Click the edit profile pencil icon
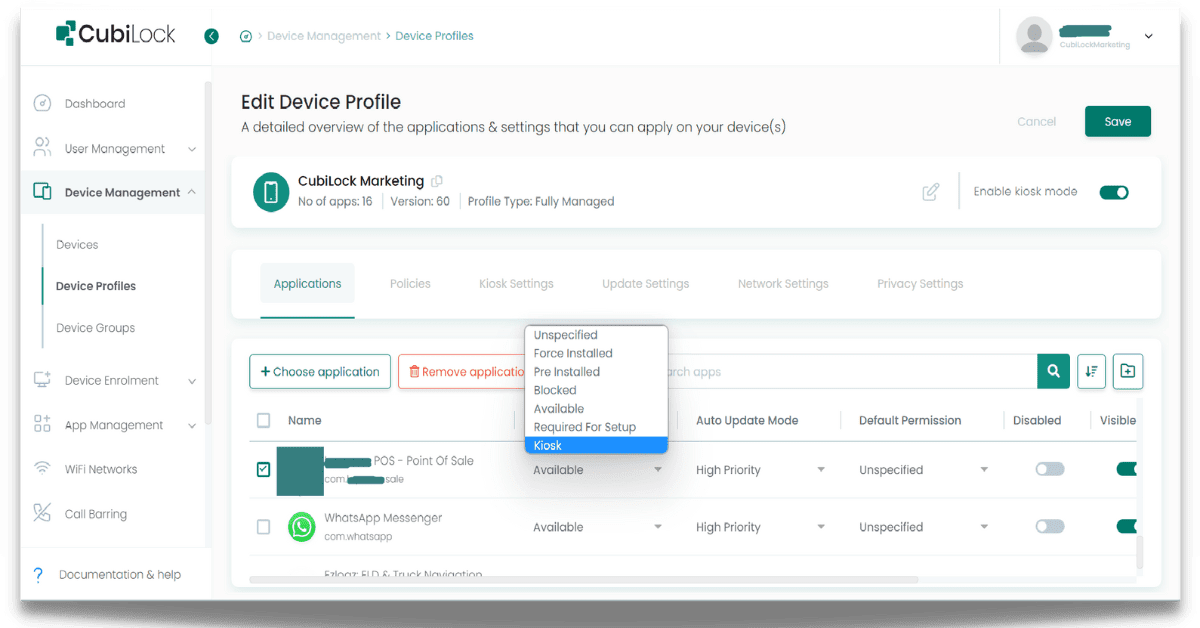1200x628 pixels. 931,192
